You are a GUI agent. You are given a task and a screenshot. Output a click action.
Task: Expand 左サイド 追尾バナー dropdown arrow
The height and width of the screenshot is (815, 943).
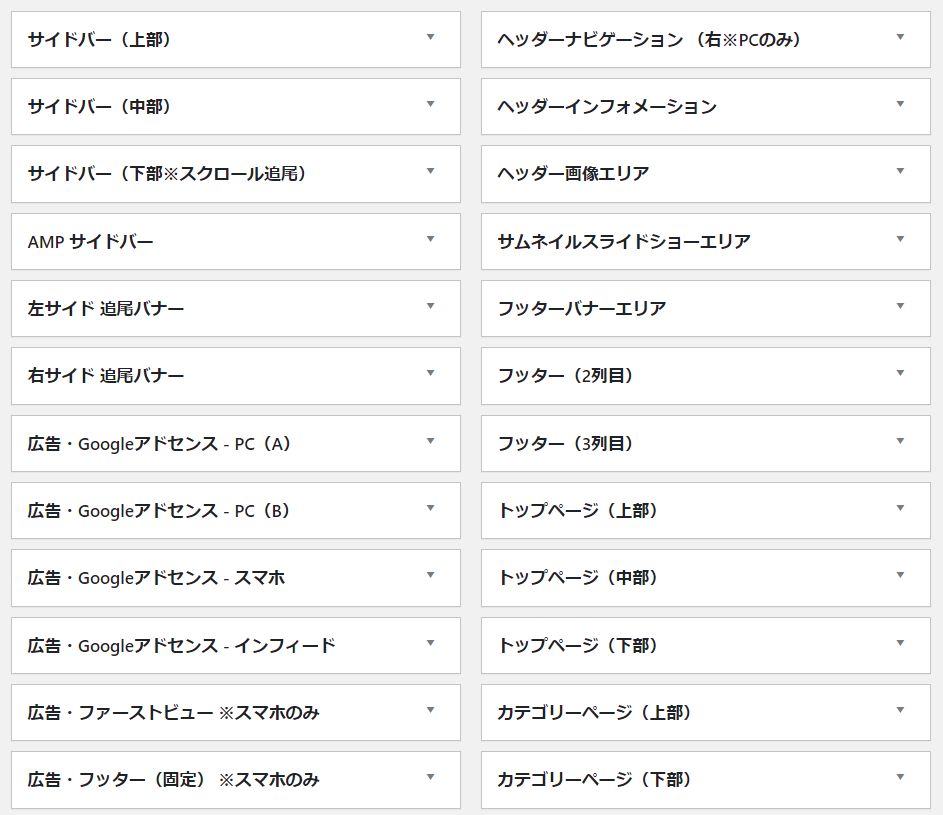[x=431, y=307]
